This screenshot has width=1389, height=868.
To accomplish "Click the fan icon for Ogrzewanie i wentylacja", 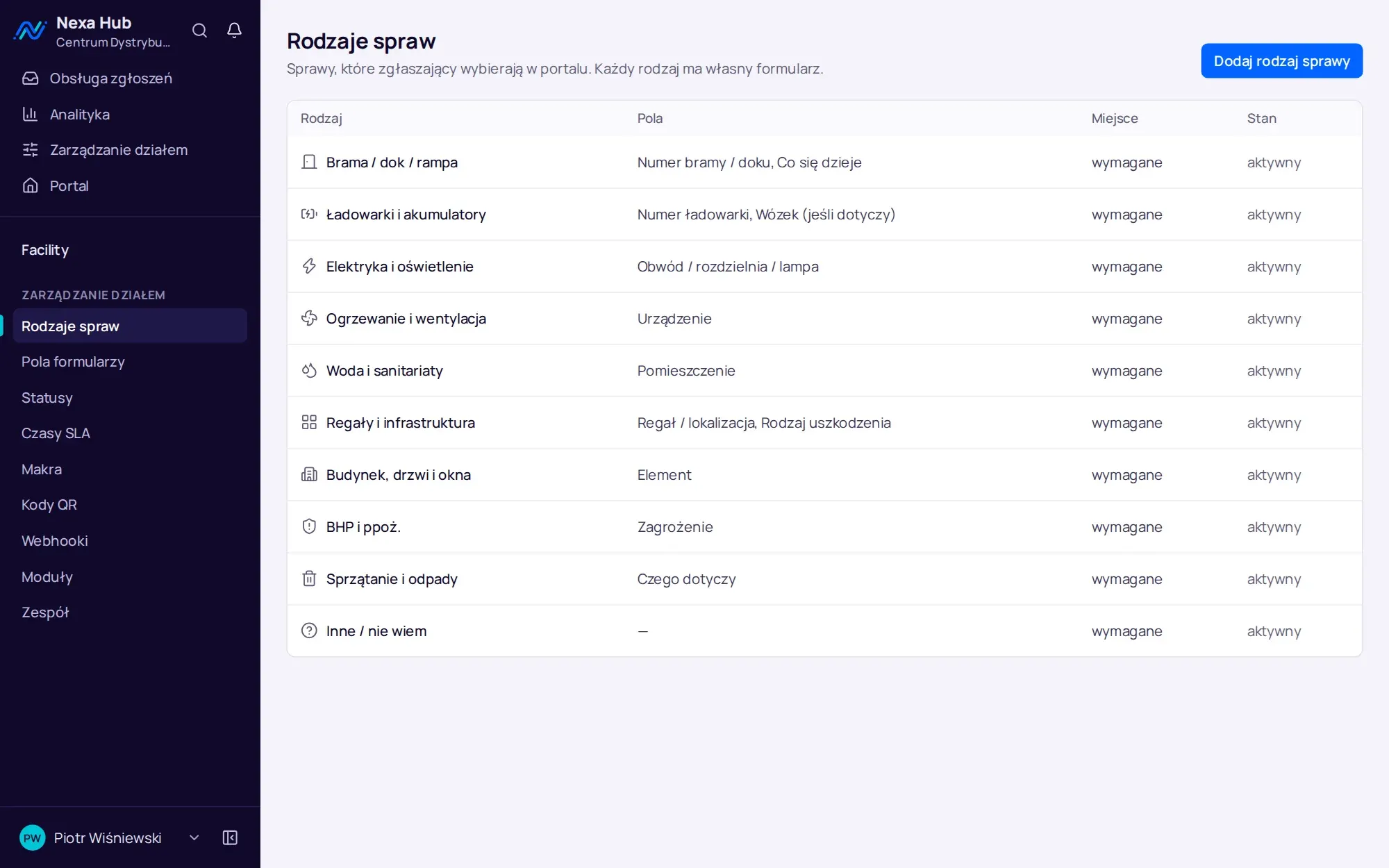I will 309,318.
